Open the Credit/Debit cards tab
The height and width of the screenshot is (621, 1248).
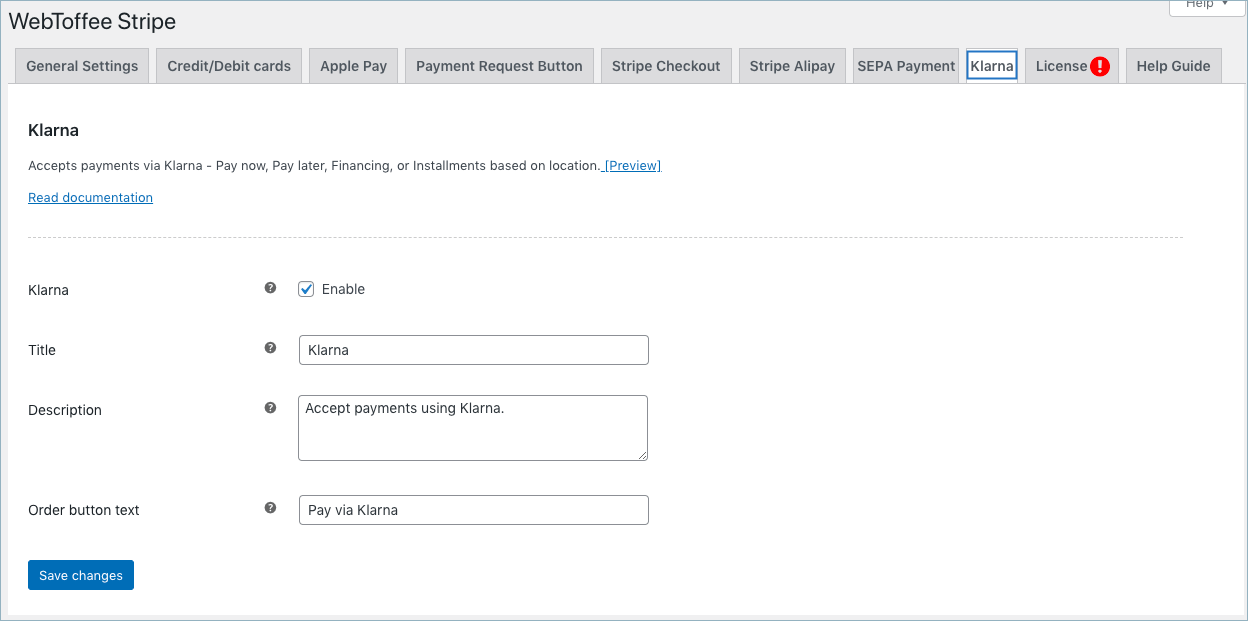[x=228, y=65]
